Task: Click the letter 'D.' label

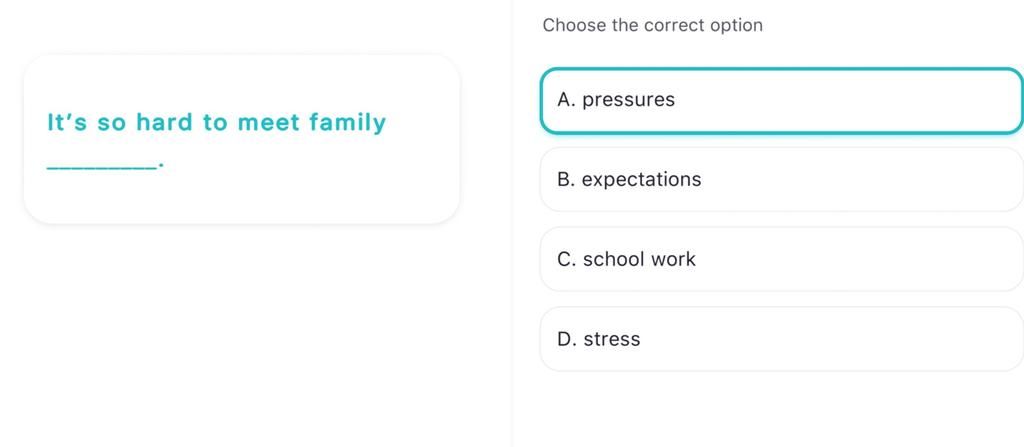Action: tap(566, 340)
